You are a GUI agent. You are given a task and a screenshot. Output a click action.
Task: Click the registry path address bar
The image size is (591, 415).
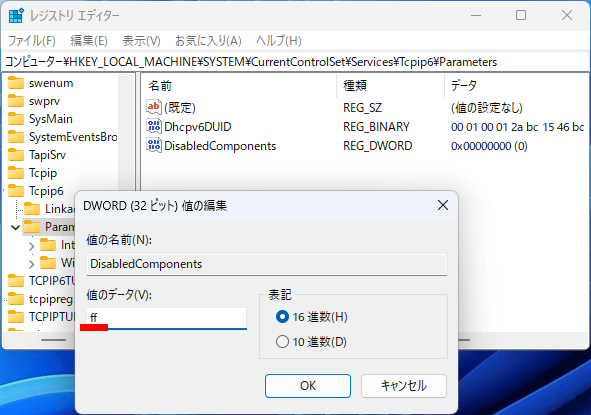click(x=296, y=62)
